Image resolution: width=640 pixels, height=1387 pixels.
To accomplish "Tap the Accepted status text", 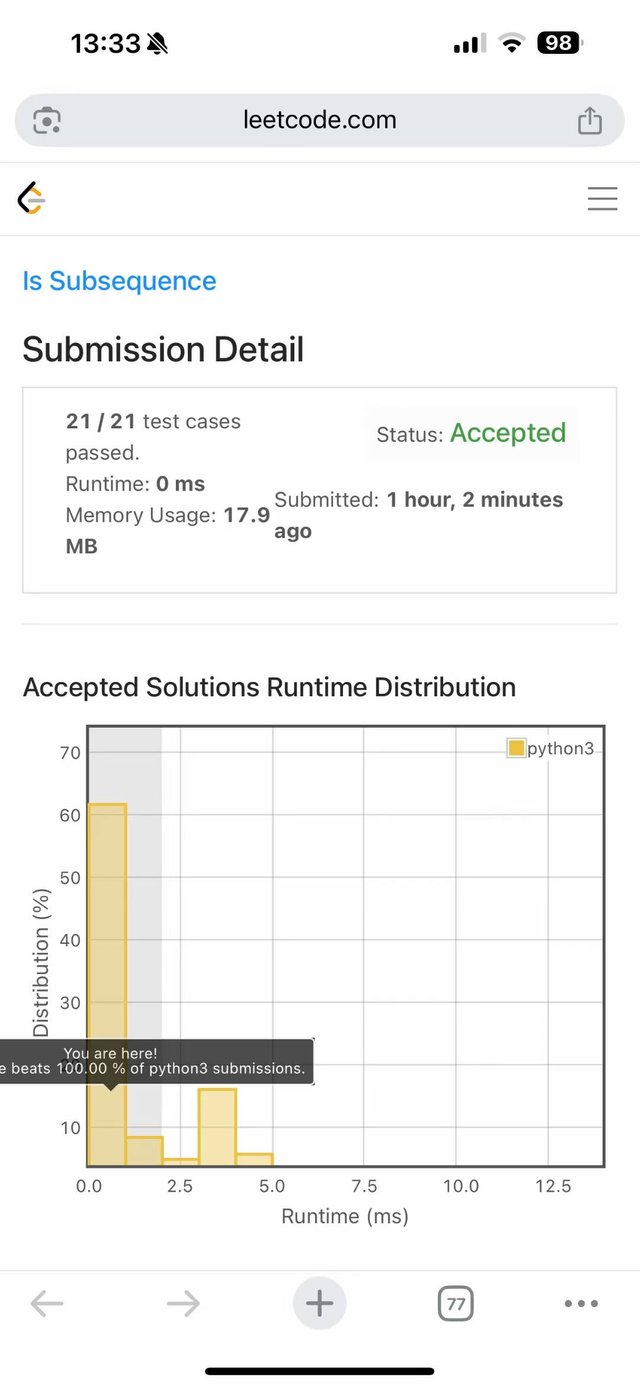I will [507, 433].
